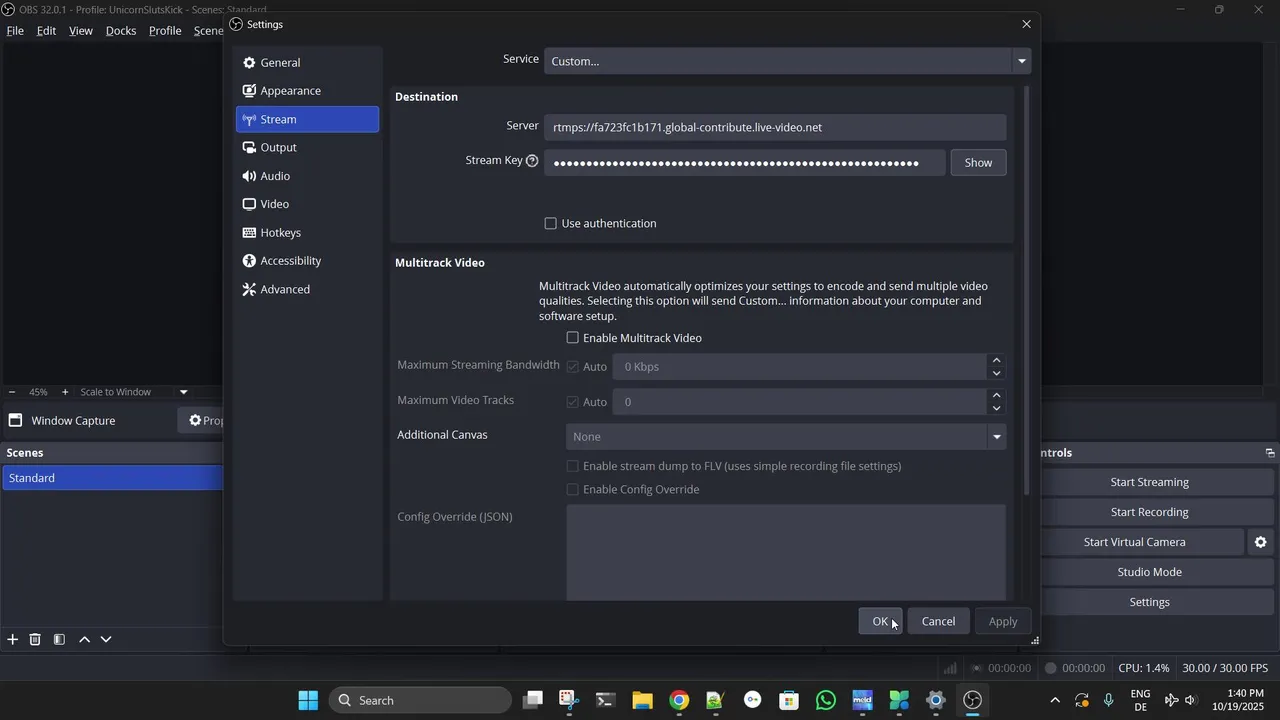Open WhatsApp from the taskbar
This screenshot has height=720, width=1280.
[x=826, y=700]
